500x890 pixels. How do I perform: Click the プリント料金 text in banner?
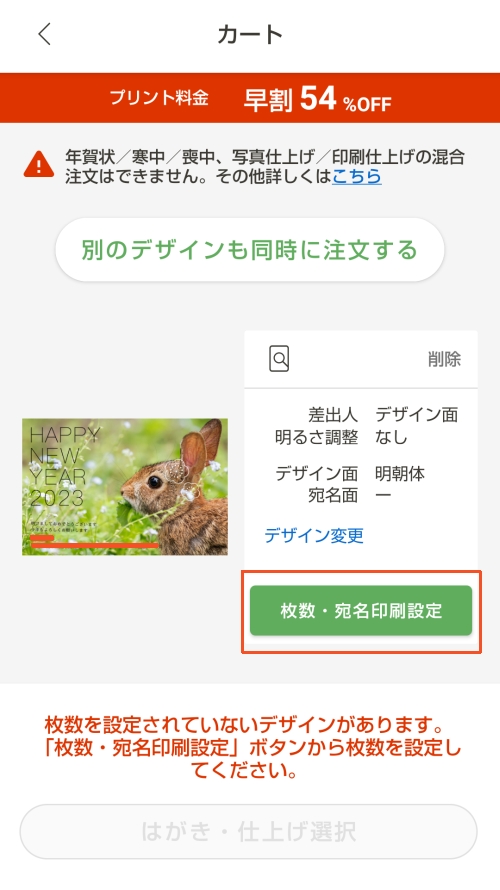(159, 98)
